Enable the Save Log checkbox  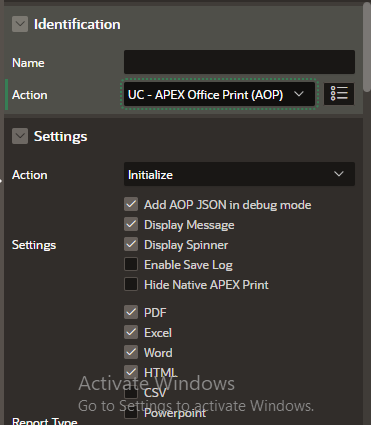(x=131, y=264)
